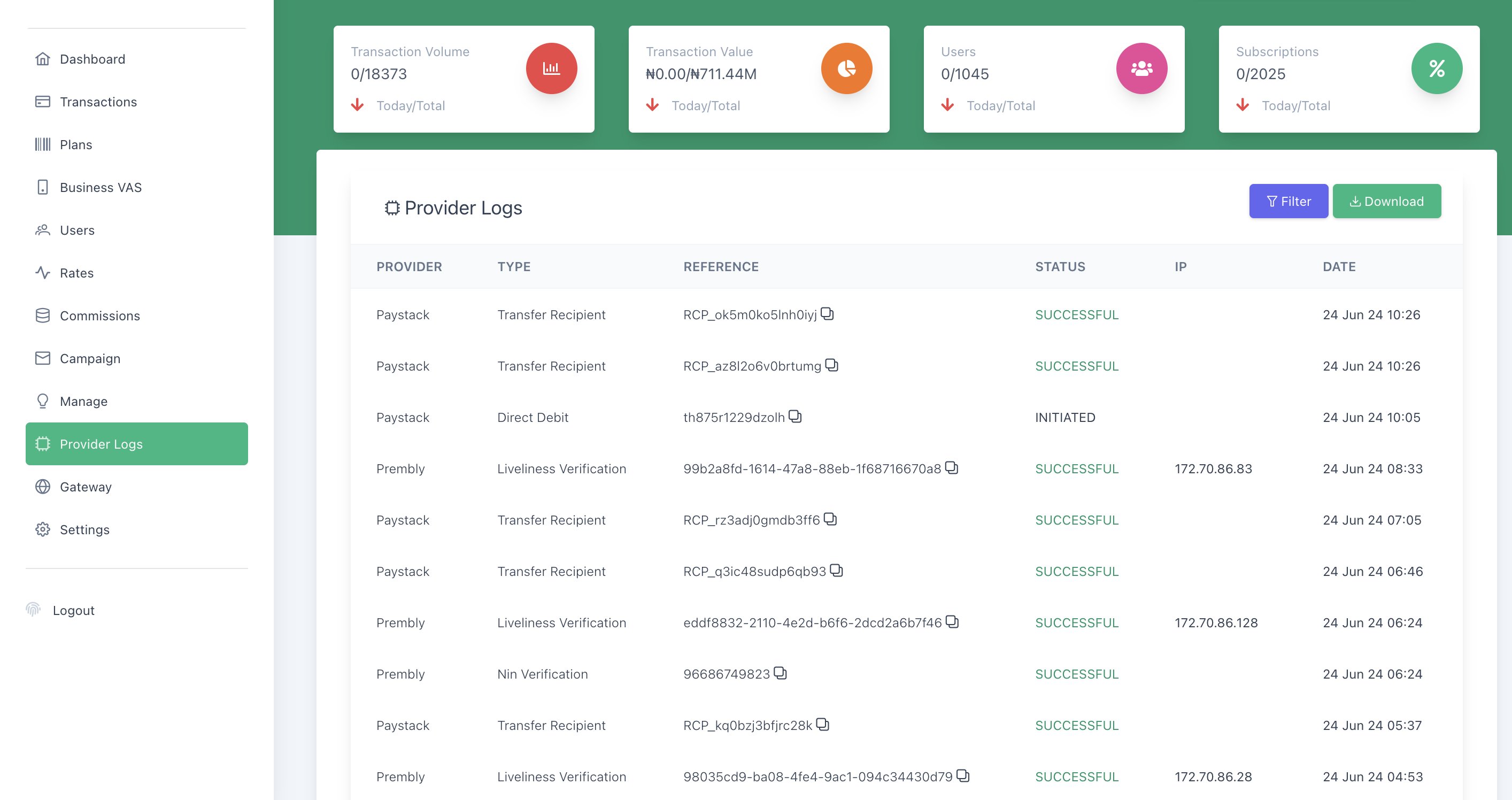Click IP address 172.70.86.83
1512x800 pixels.
[1213, 468]
